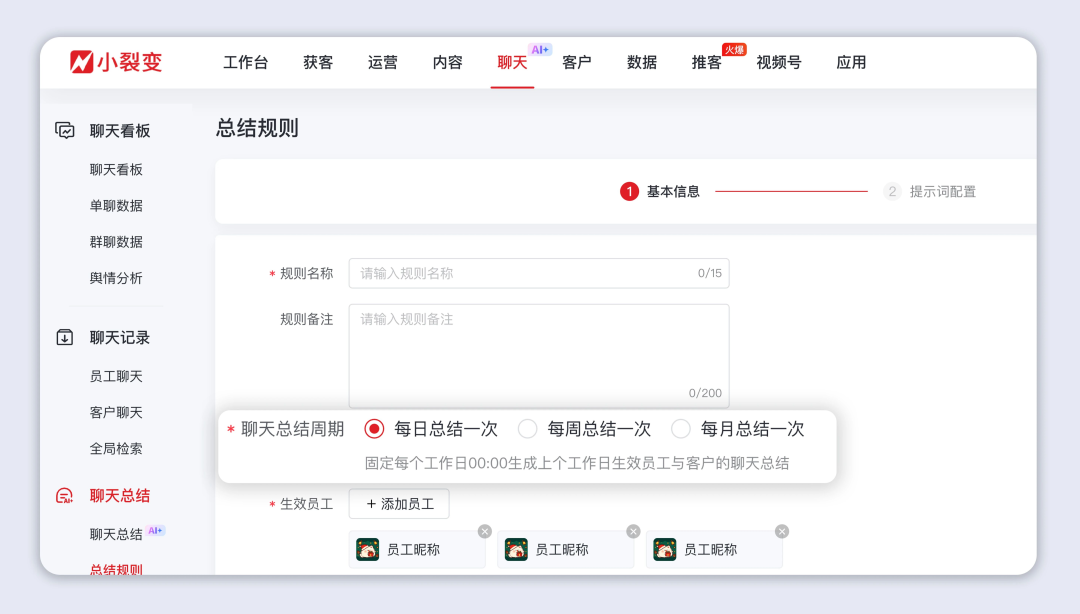Navigate to 全局检索 in the sidebar
This screenshot has height=614, width=1080.
click(x=116, y=448)
